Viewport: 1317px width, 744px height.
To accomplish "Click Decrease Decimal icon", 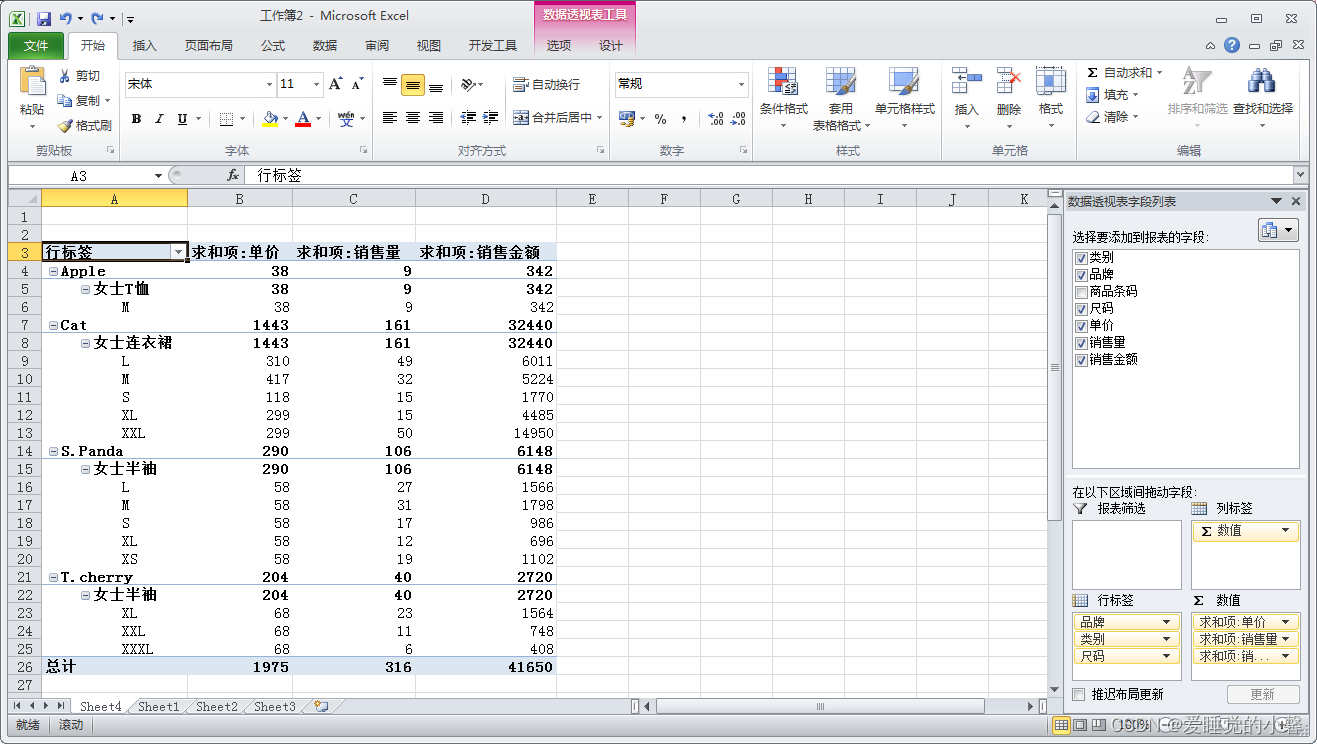I will pyautogui.click(x=738, y=119).
